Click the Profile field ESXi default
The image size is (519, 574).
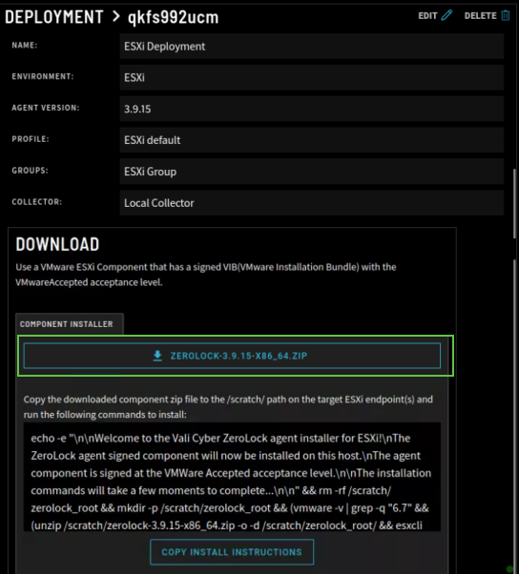coord(311,140)
